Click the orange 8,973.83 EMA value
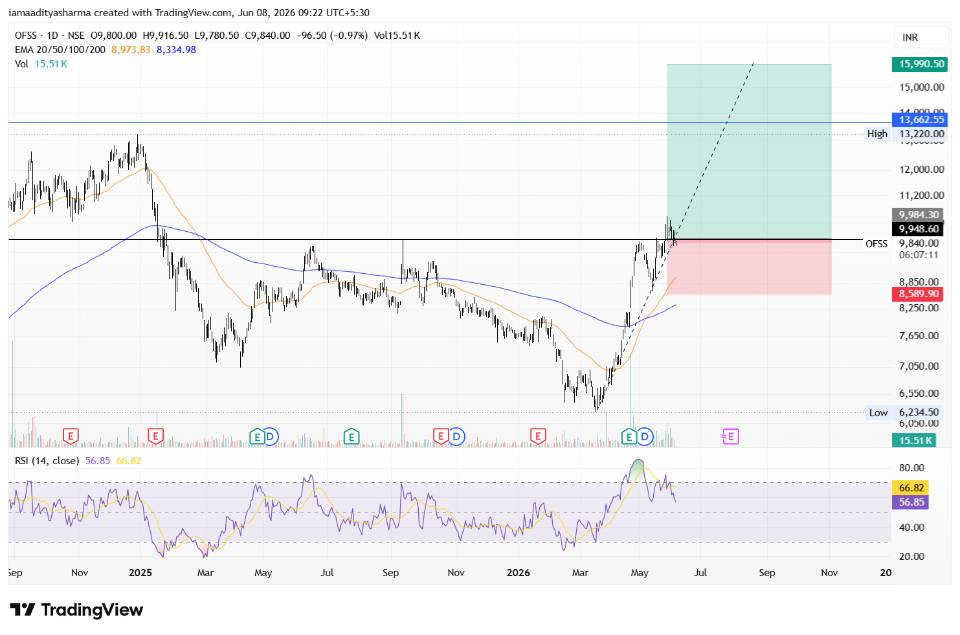 130,50
